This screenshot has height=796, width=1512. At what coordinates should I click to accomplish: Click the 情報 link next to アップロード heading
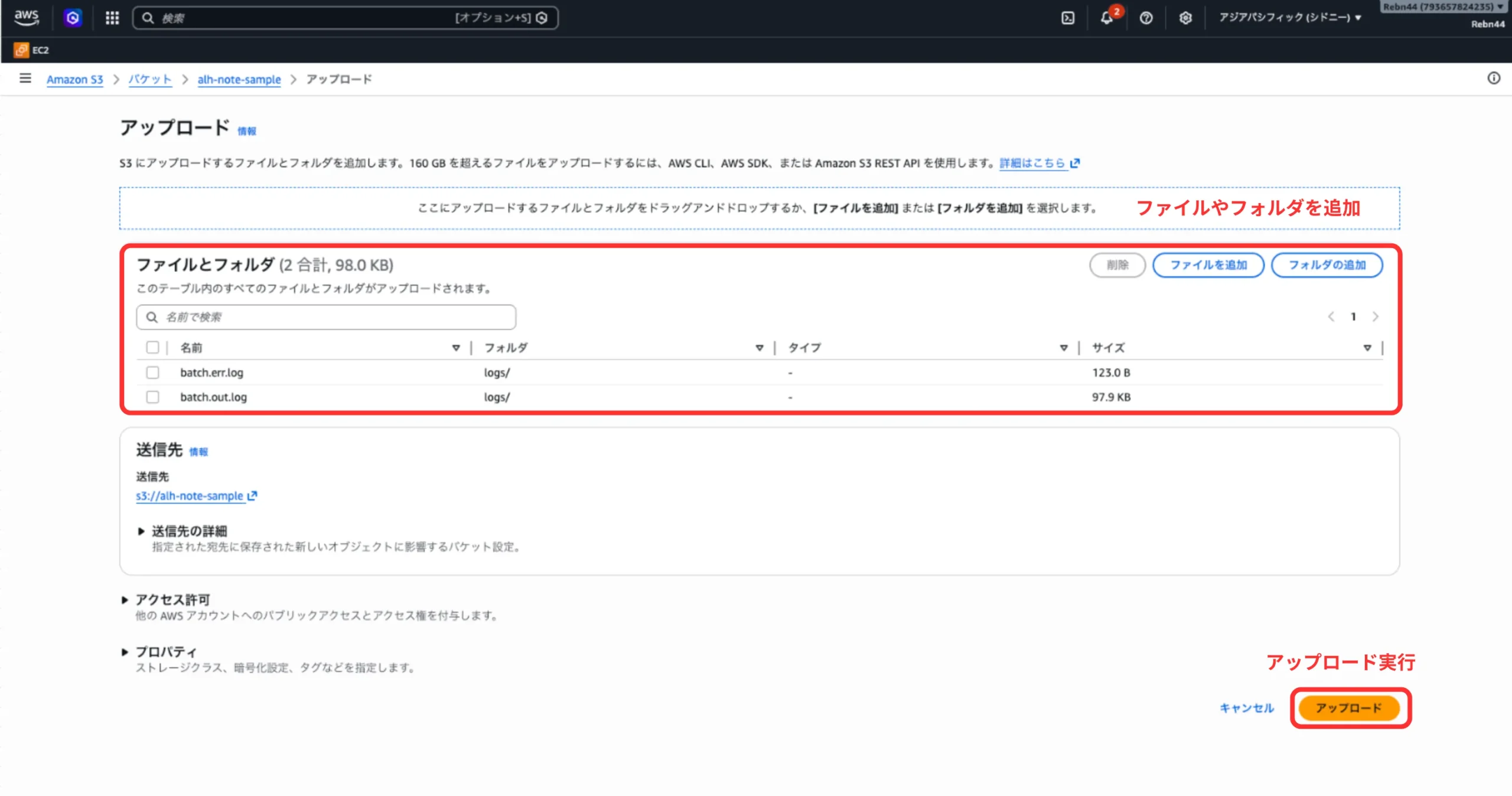click(247, 131)
